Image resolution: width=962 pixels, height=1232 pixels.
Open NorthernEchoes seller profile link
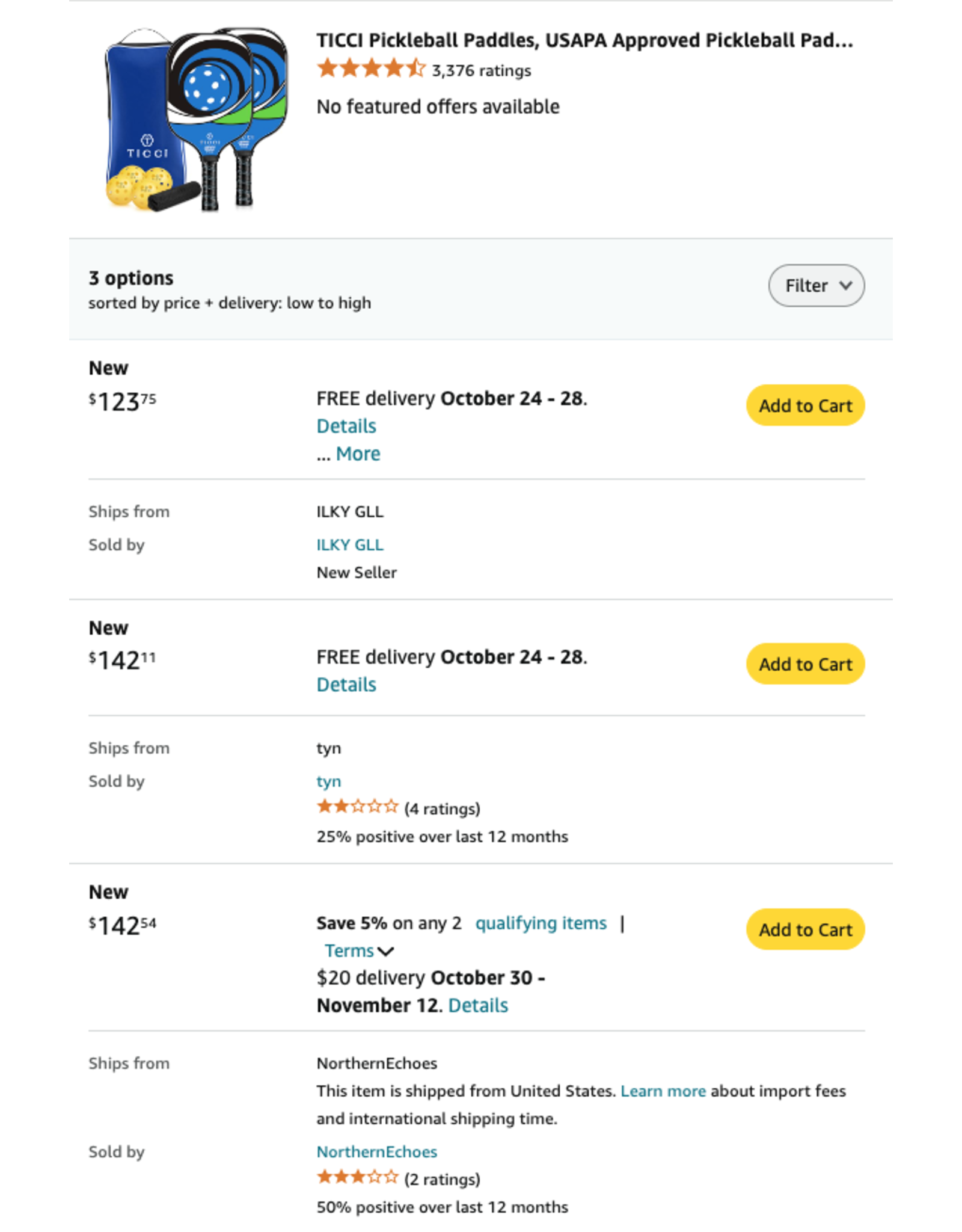click(377, 1151)
